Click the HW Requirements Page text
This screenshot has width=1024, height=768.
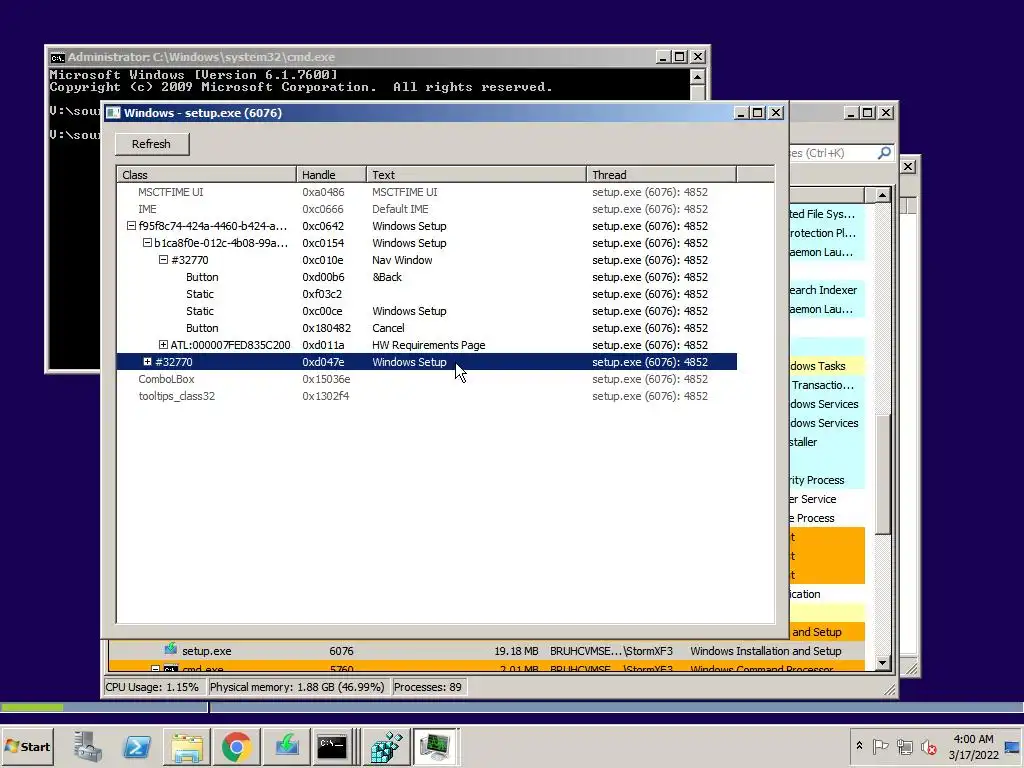click(x=428, y=345)
